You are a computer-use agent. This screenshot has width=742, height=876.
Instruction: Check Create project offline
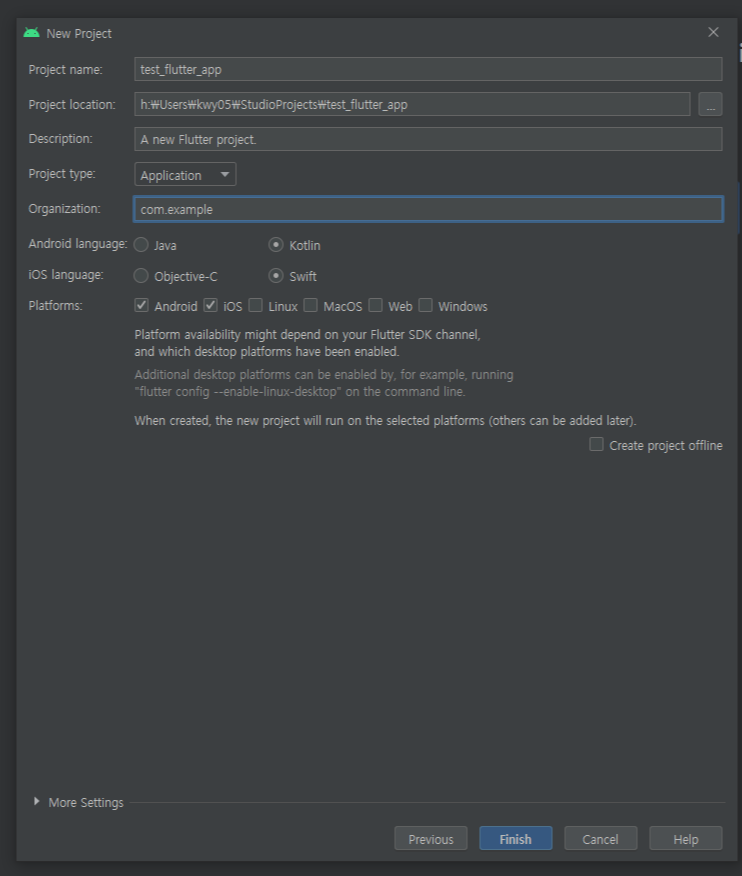point(597,445)
